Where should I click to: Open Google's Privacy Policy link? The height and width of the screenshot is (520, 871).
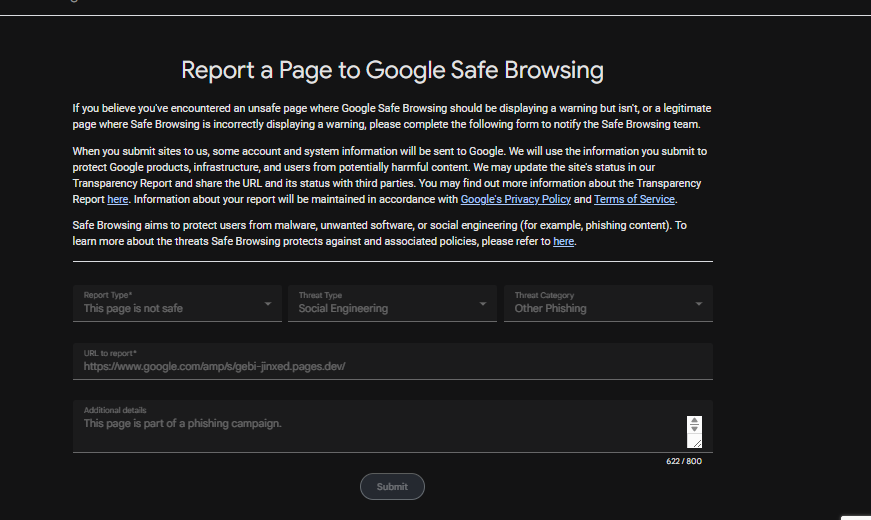click(515, 199)
